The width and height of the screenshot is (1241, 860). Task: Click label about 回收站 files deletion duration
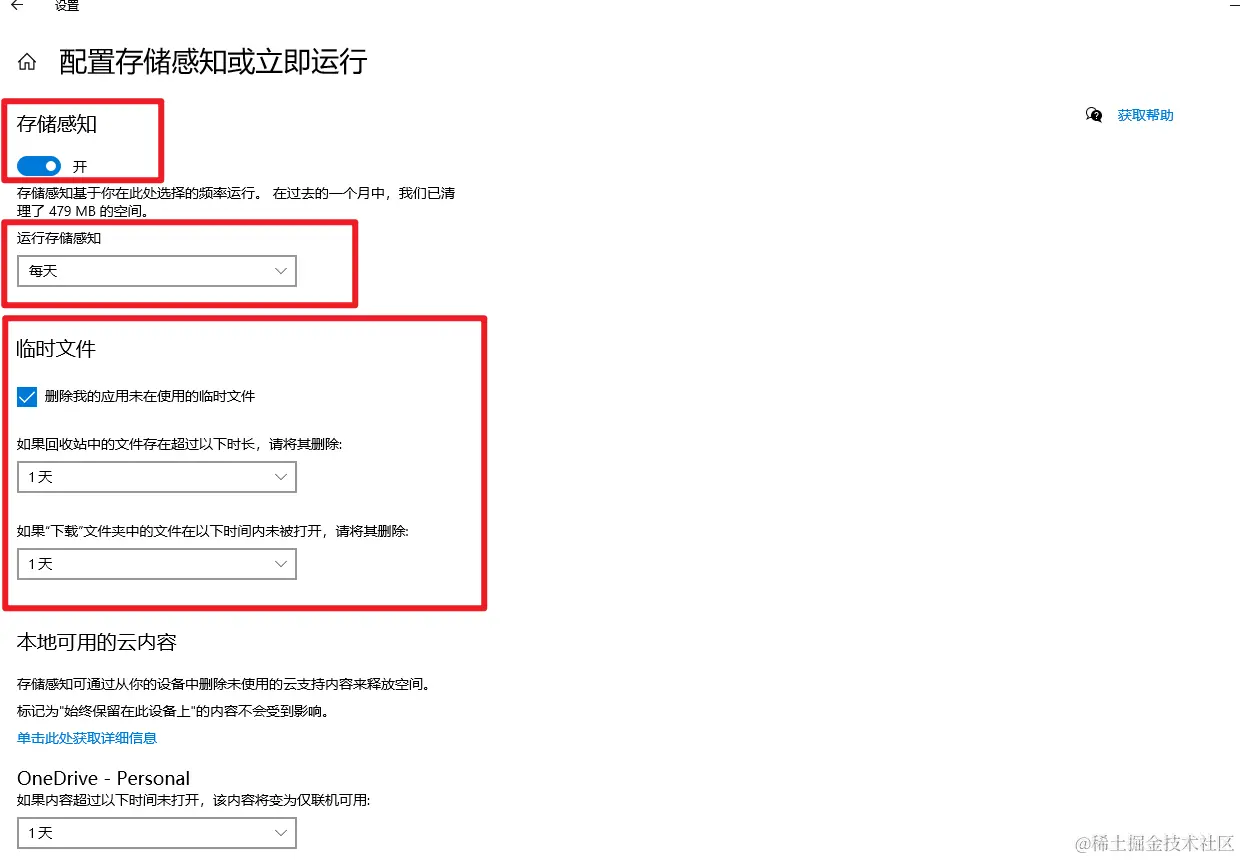coord(180,444)
